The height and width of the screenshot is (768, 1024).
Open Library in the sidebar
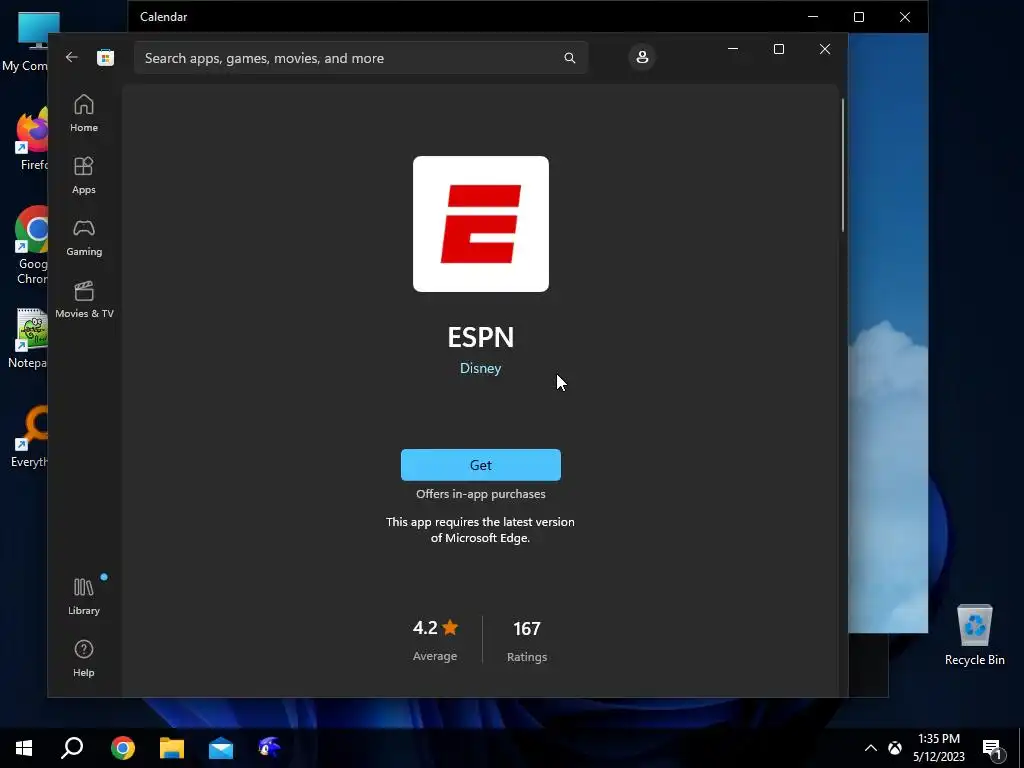coord(84,596)
